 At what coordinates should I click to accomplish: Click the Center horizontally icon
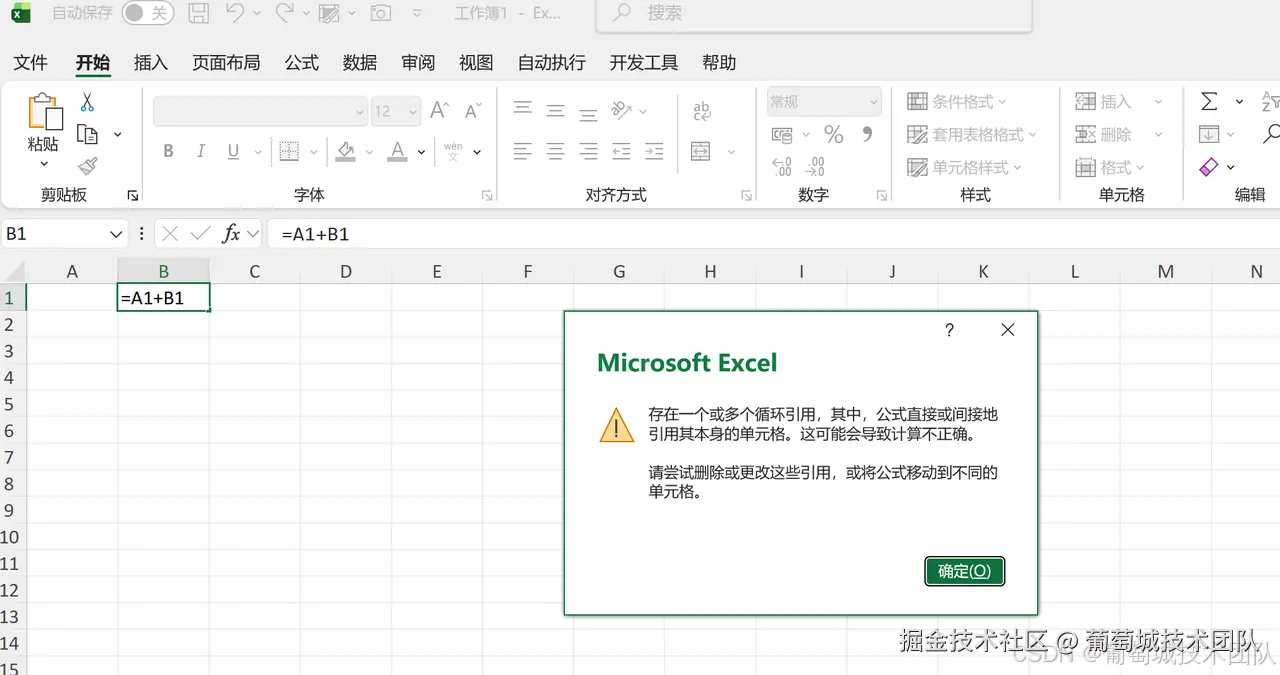555,152
